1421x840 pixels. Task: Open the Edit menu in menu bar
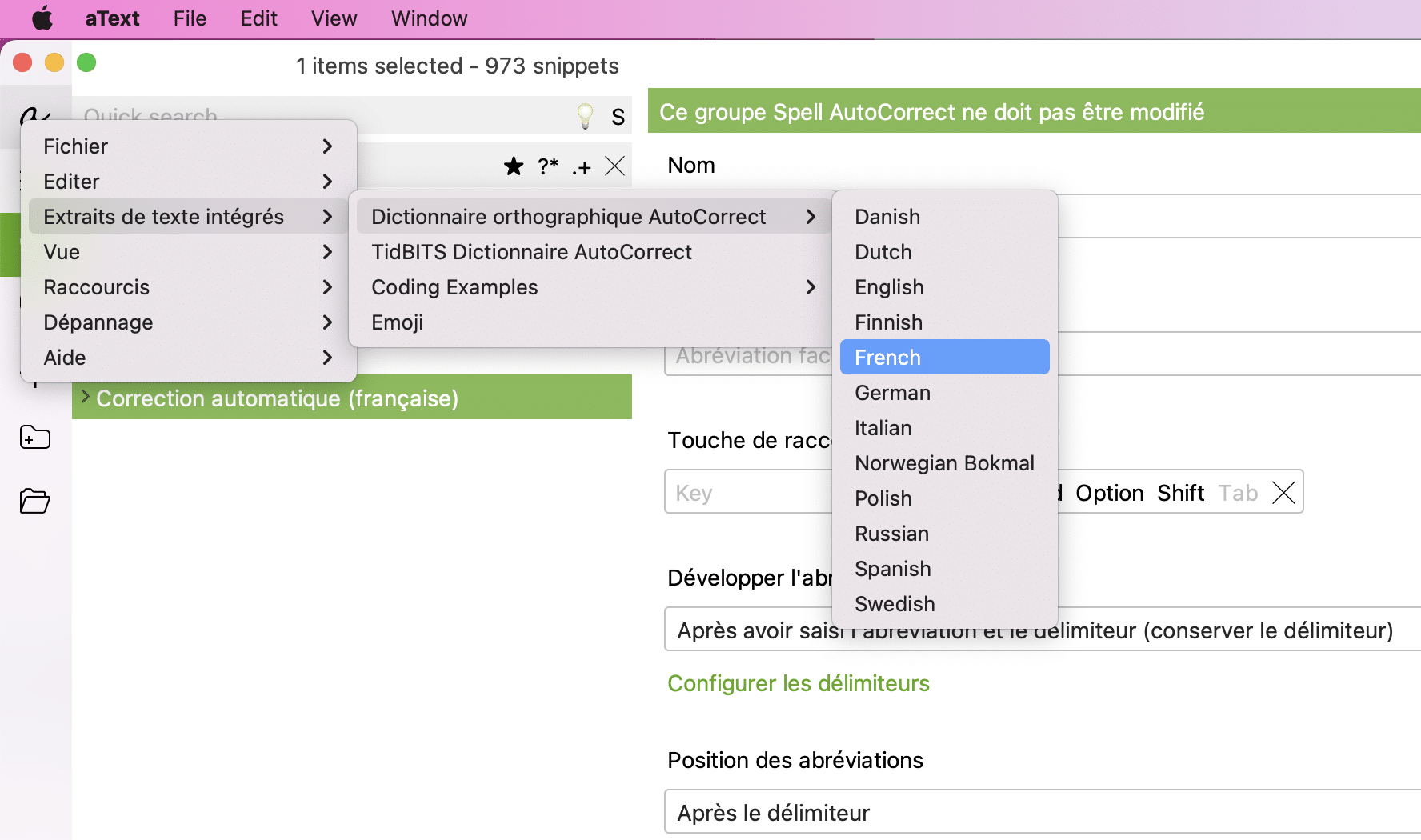(x=258, y=18)
